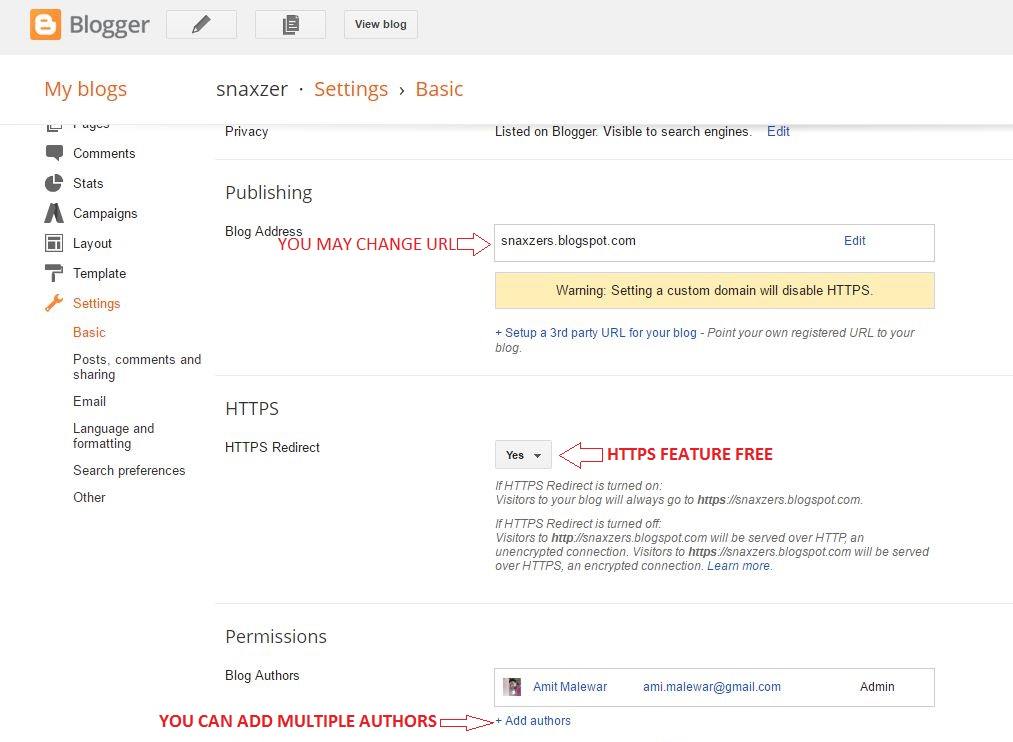Open Other settings submenu item

coord(89,497)
